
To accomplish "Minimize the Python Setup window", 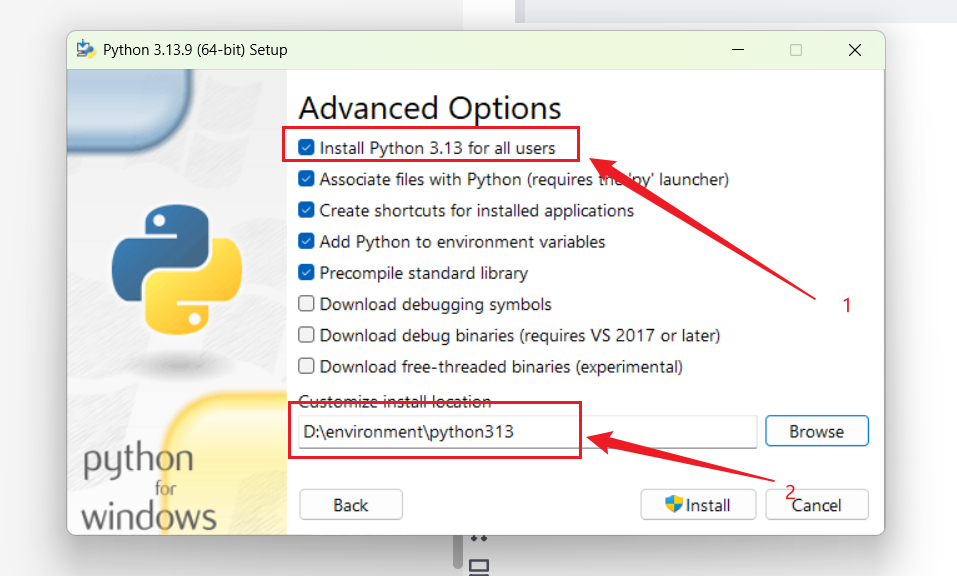I will pyautogui.click(x=738, y=50).
